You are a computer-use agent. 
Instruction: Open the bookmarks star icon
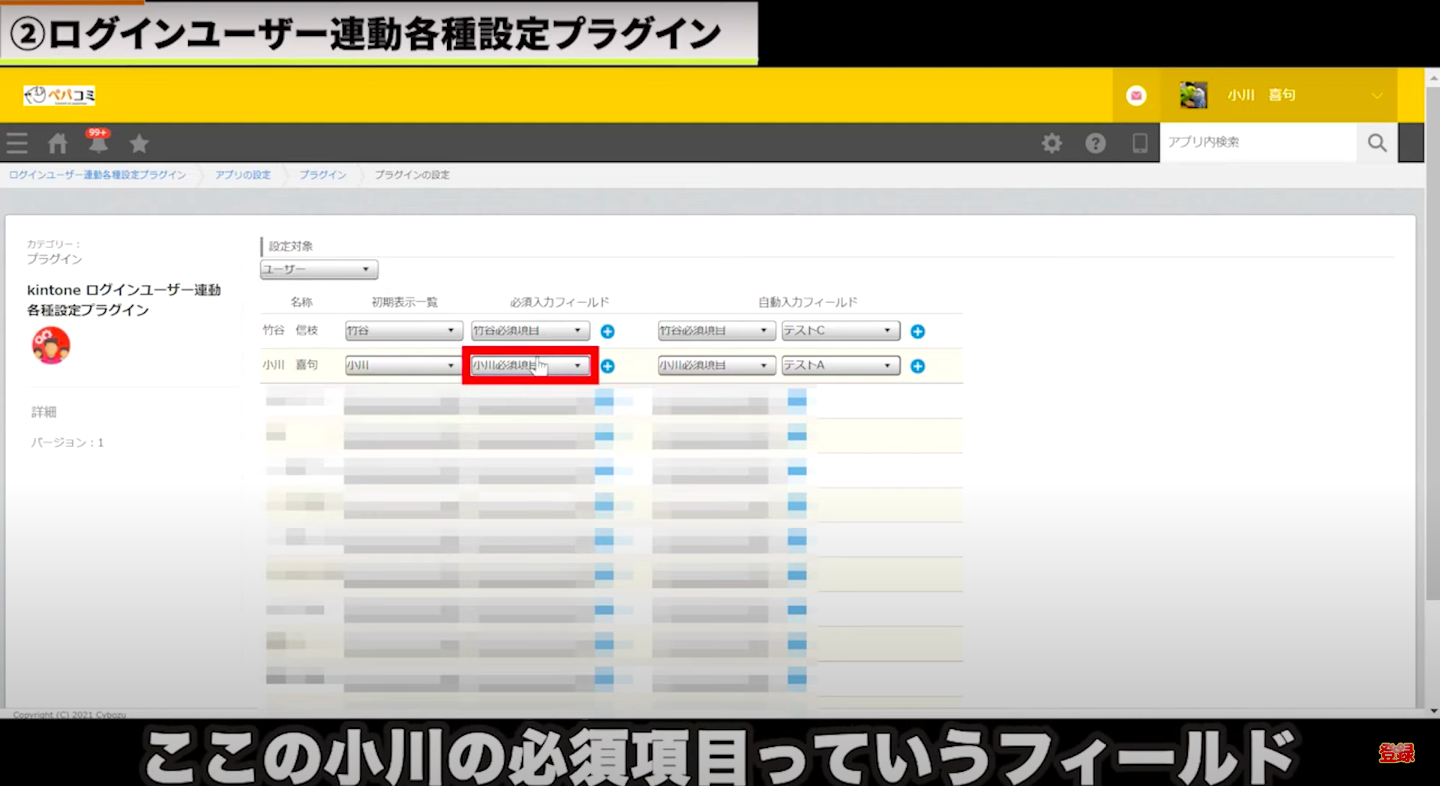[x=139, y=143]
